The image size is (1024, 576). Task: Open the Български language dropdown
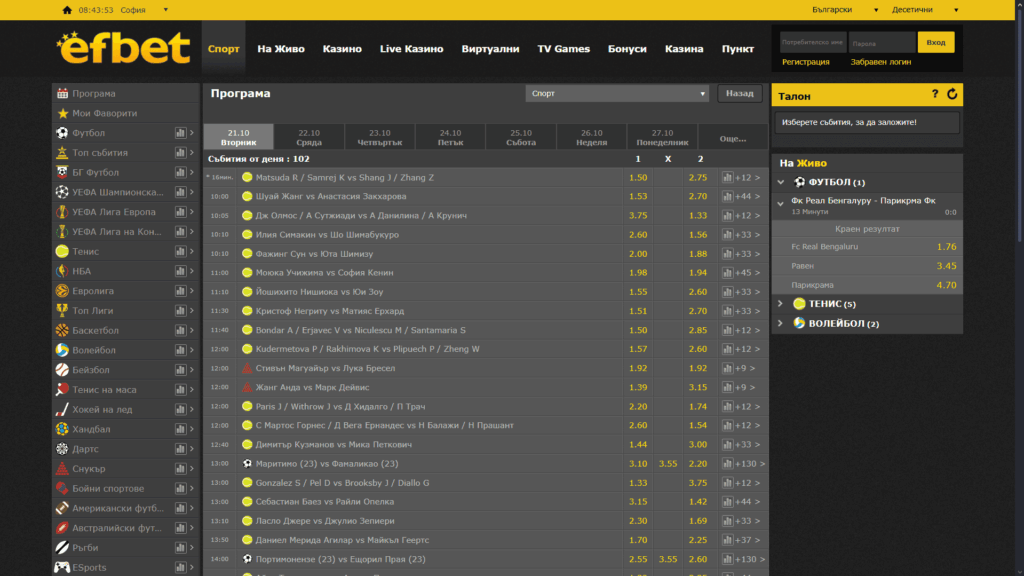point(844,10)
